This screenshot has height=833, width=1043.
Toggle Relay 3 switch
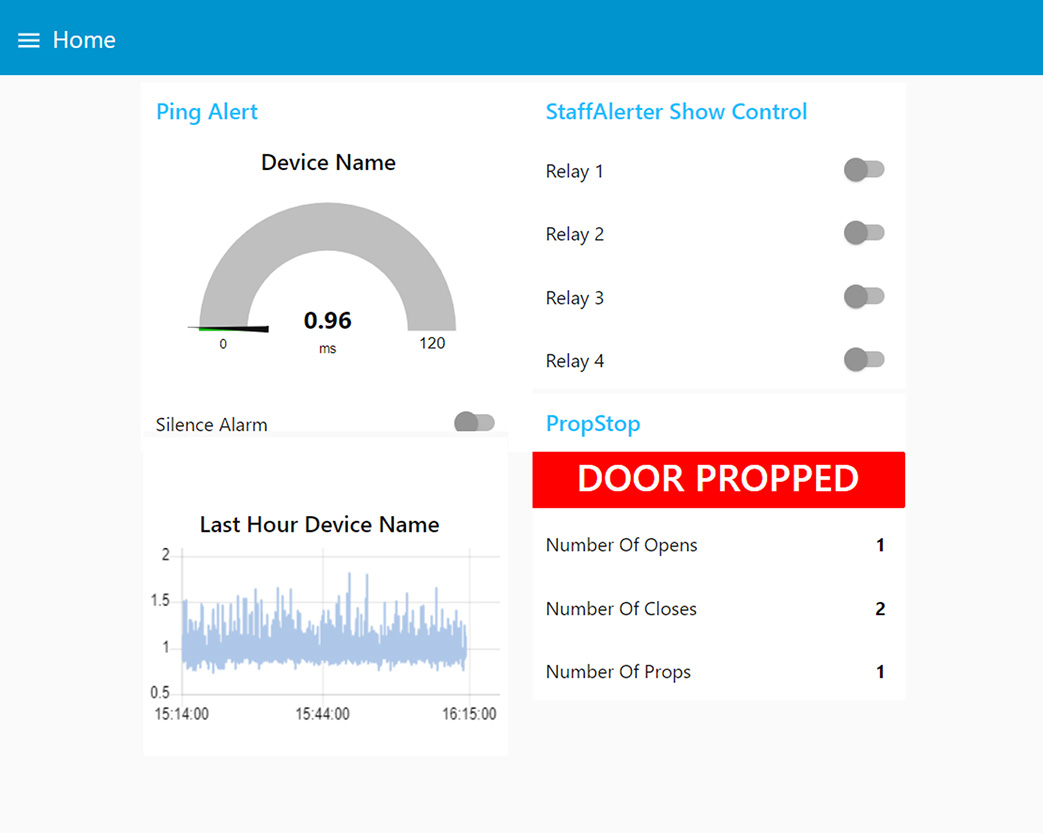864,296
